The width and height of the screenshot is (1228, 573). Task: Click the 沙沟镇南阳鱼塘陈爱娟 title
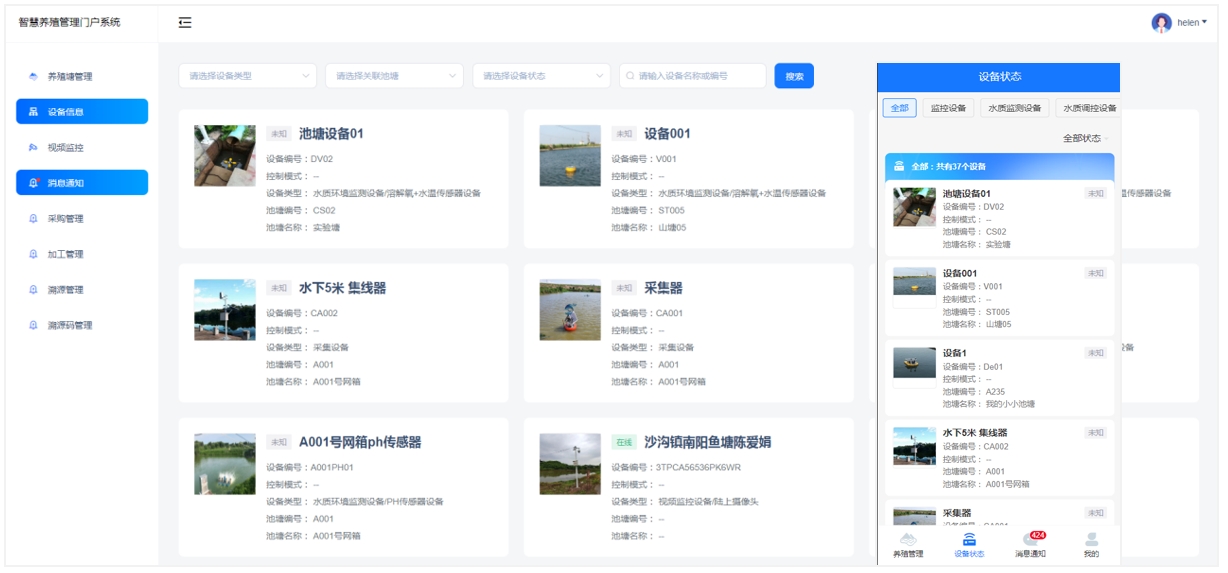[707, 442]
